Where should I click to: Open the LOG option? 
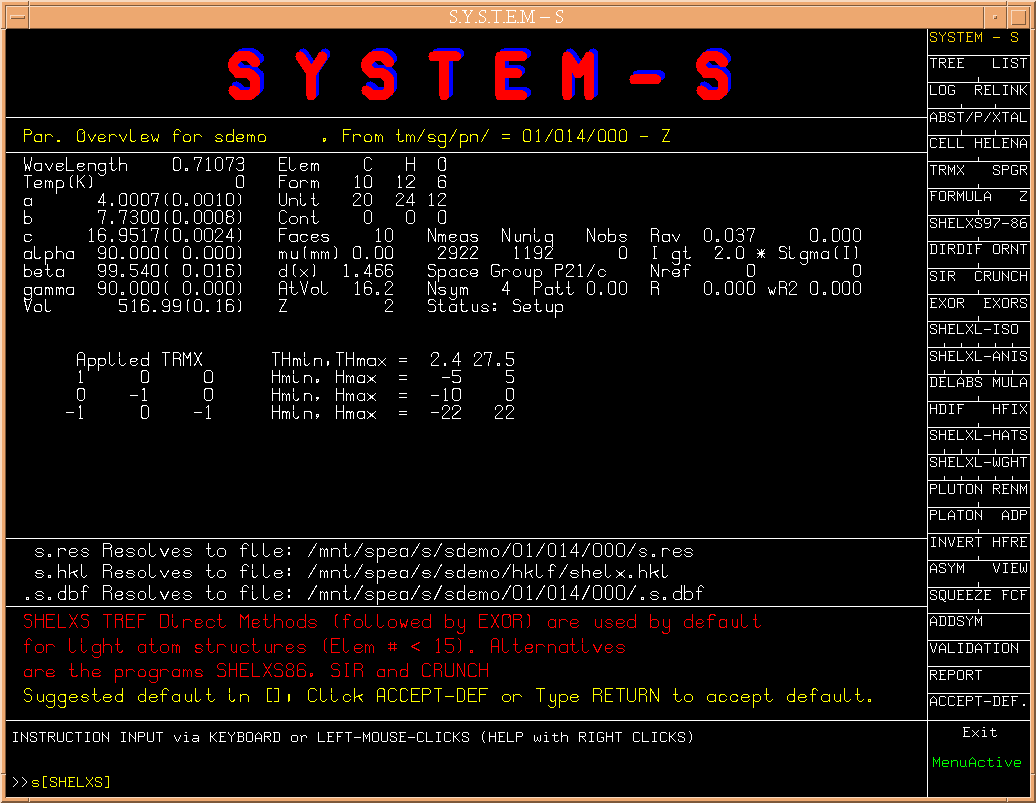coord(943,90)
